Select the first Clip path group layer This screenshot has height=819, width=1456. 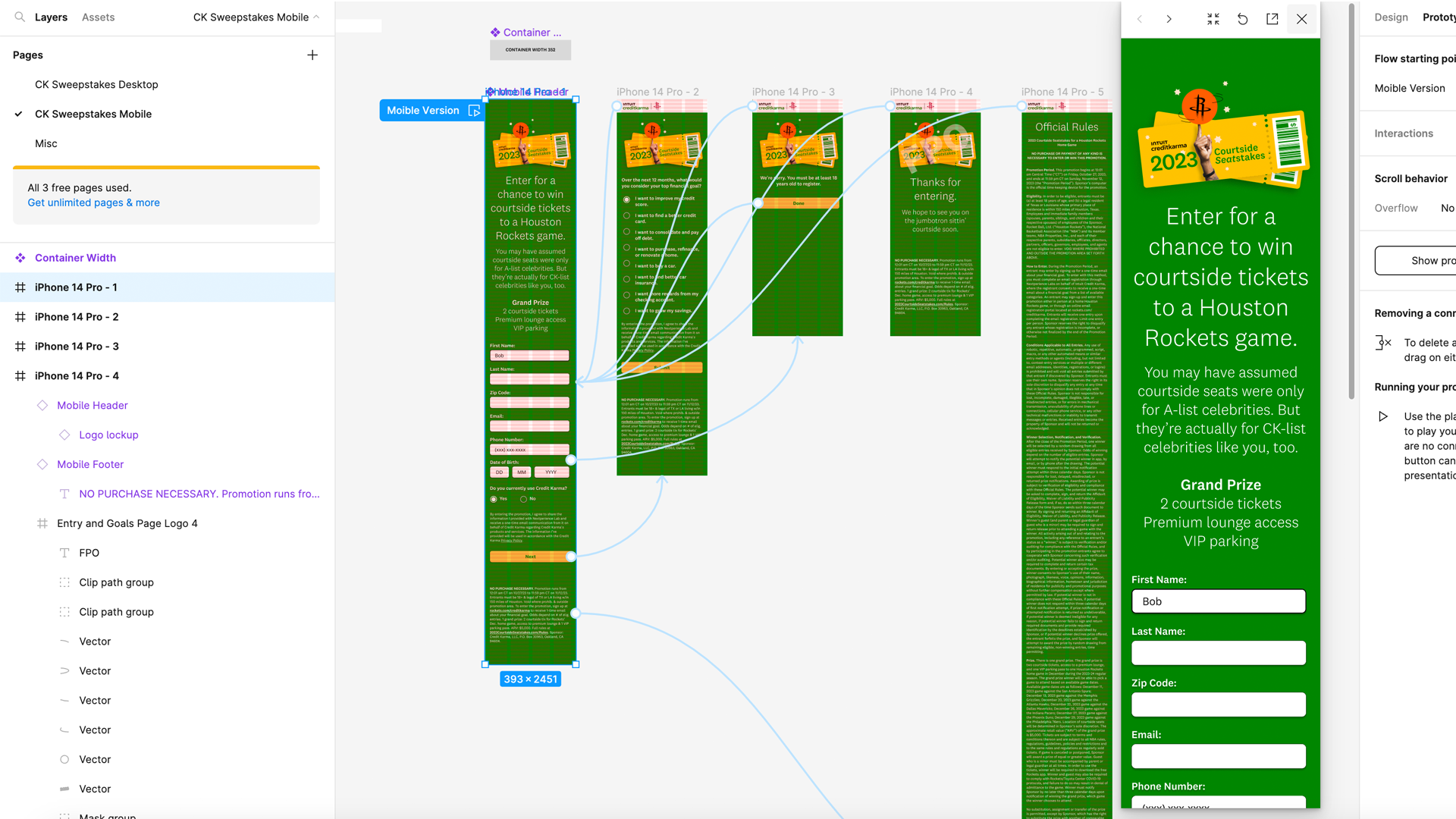(x=116, y=582)
